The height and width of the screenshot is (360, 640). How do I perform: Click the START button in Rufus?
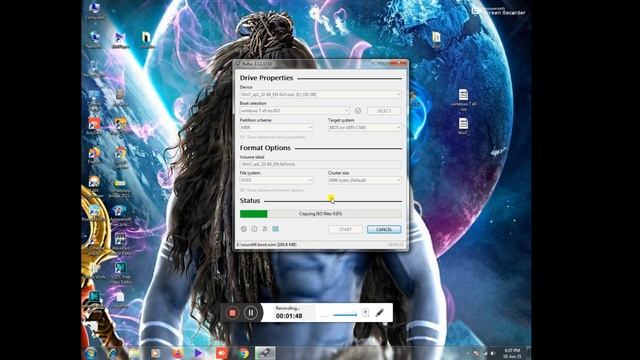(345, 229)
